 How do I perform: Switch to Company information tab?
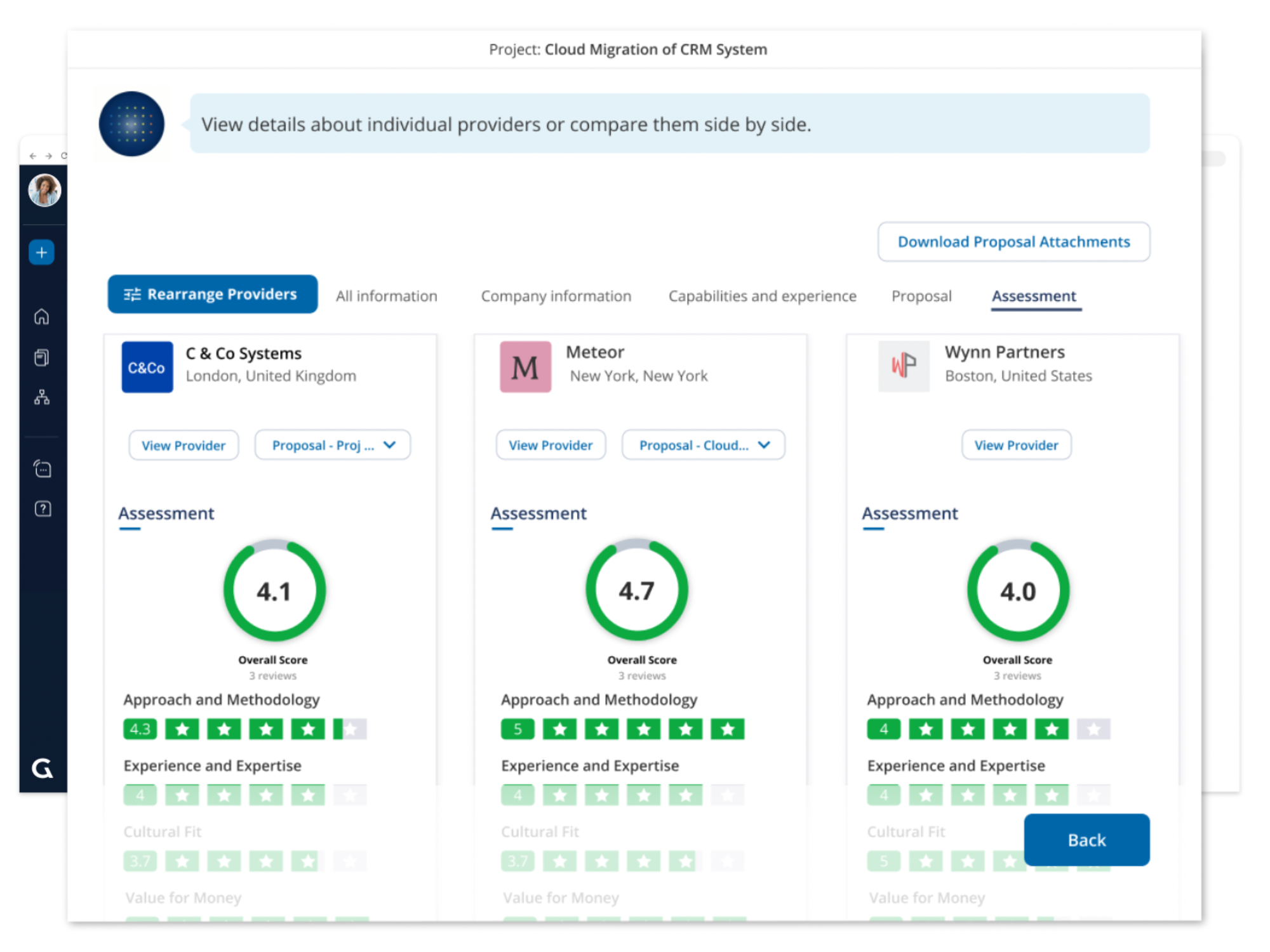(x=556, y=296)
